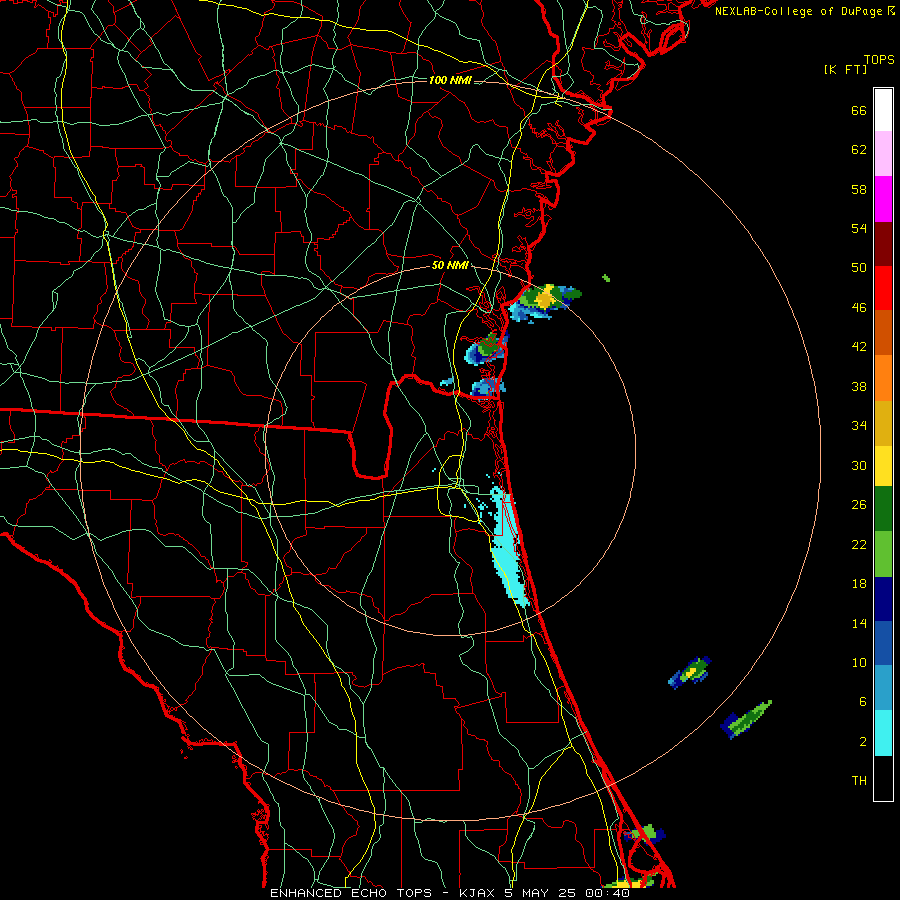Click the legend value 50

click(859, 267)
